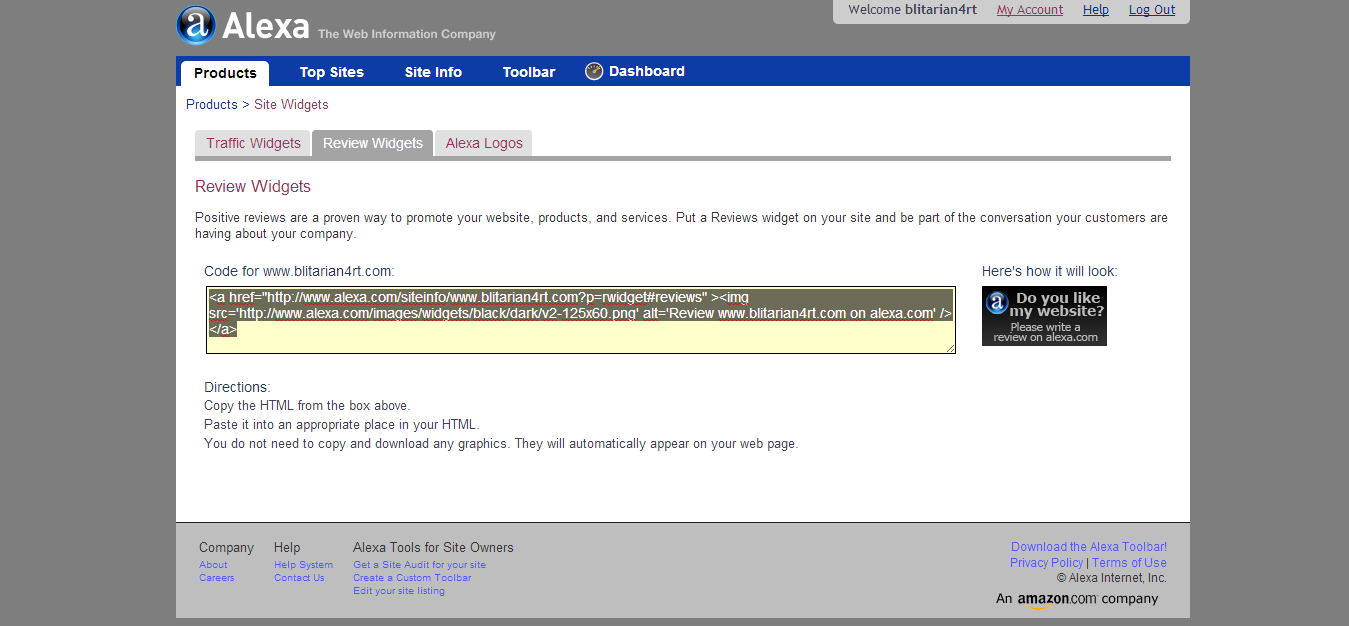
Task: Click the code box resize handle
Action: click(x=950, y=348)
